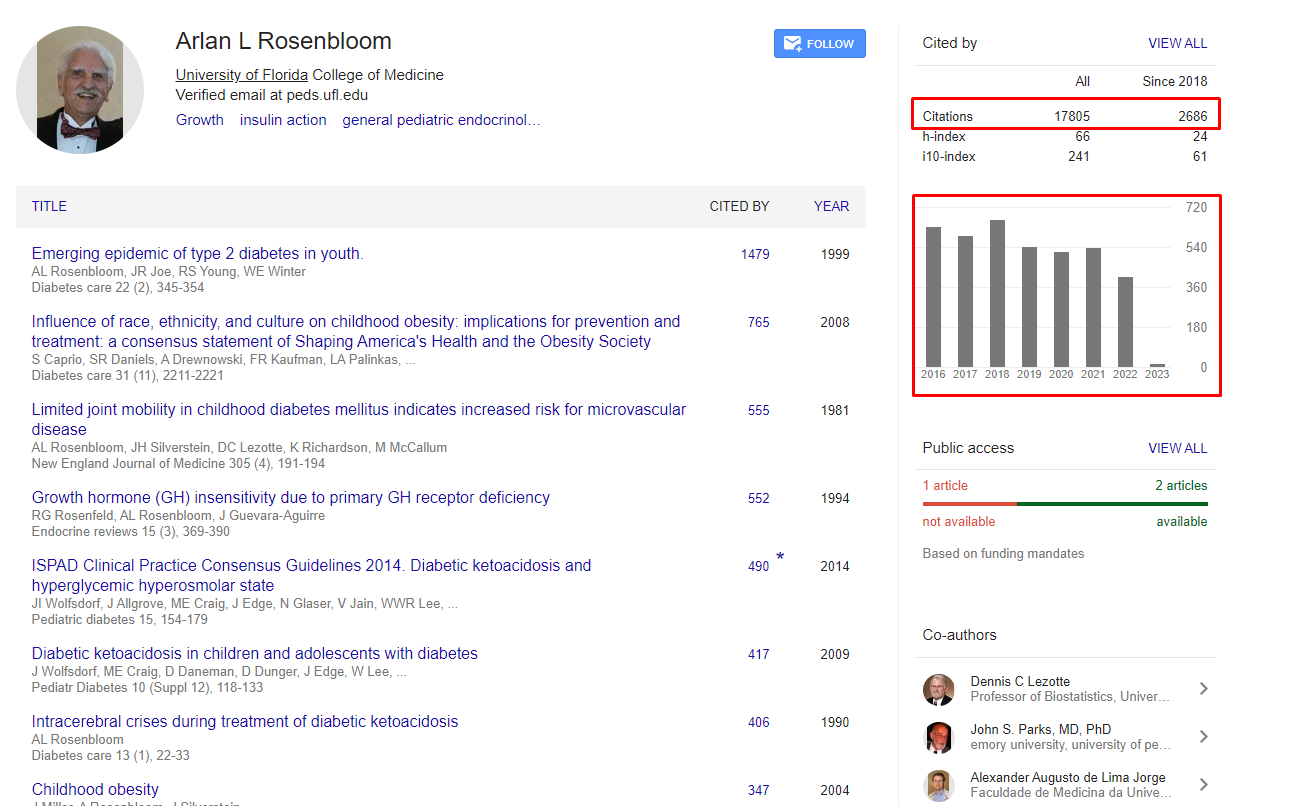Click the FOLLOW envelope icon
The height and width of the screenshot is (806, 1290).
pos(795,43)
